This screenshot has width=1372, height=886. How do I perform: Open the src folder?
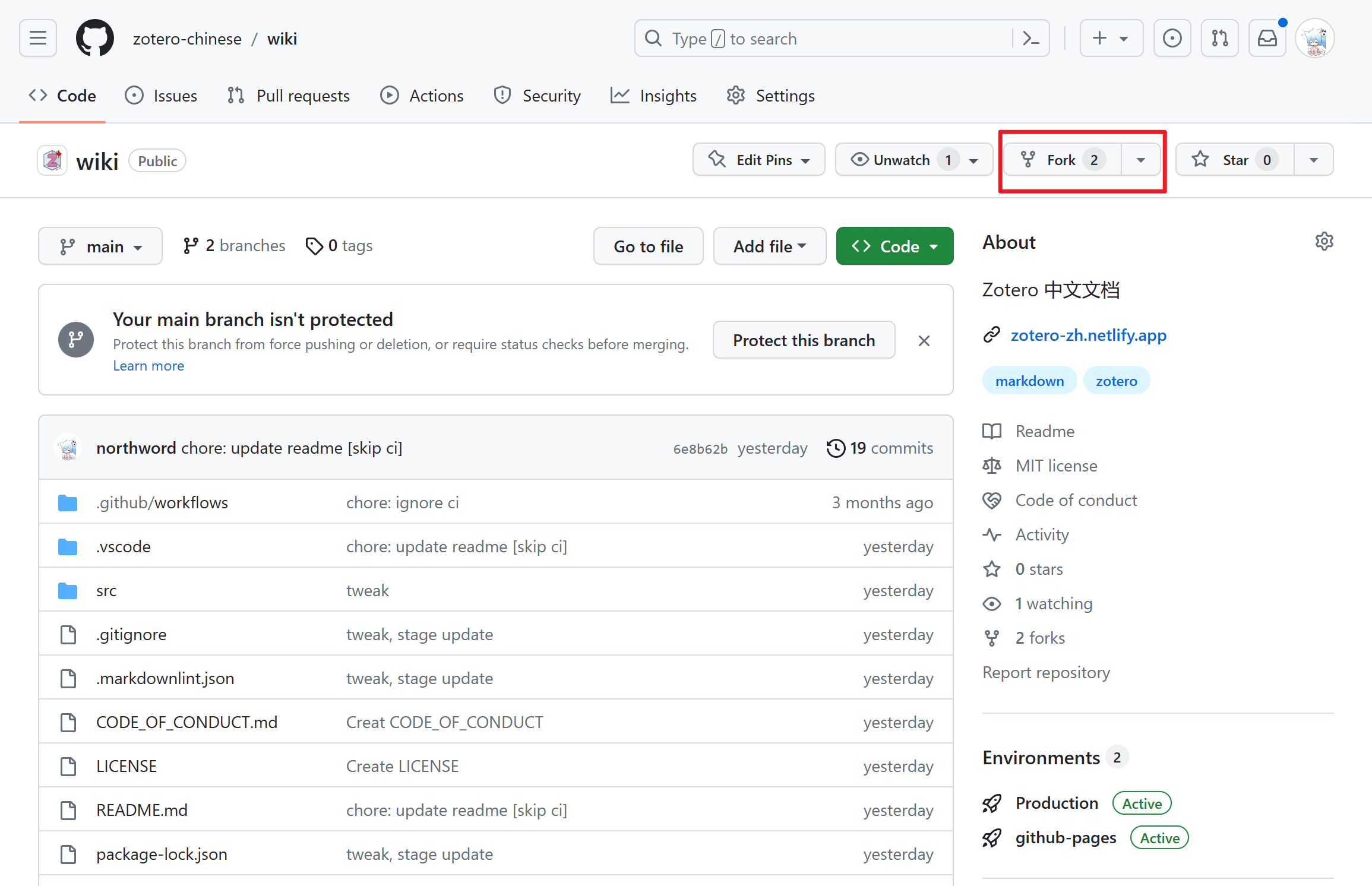pyautogui.click(x=106, y=591)
